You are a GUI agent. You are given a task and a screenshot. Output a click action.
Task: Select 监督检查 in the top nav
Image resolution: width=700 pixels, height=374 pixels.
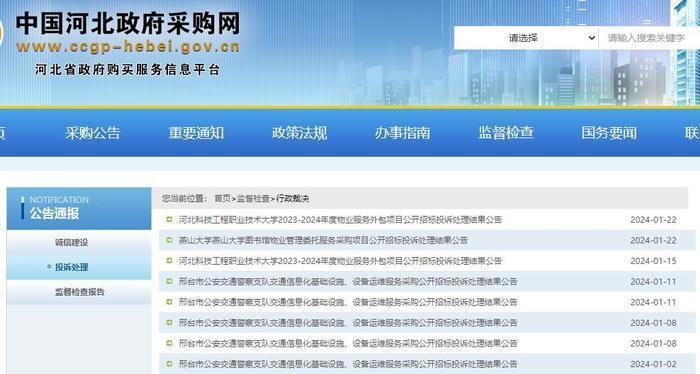click(x=506, y=133)
